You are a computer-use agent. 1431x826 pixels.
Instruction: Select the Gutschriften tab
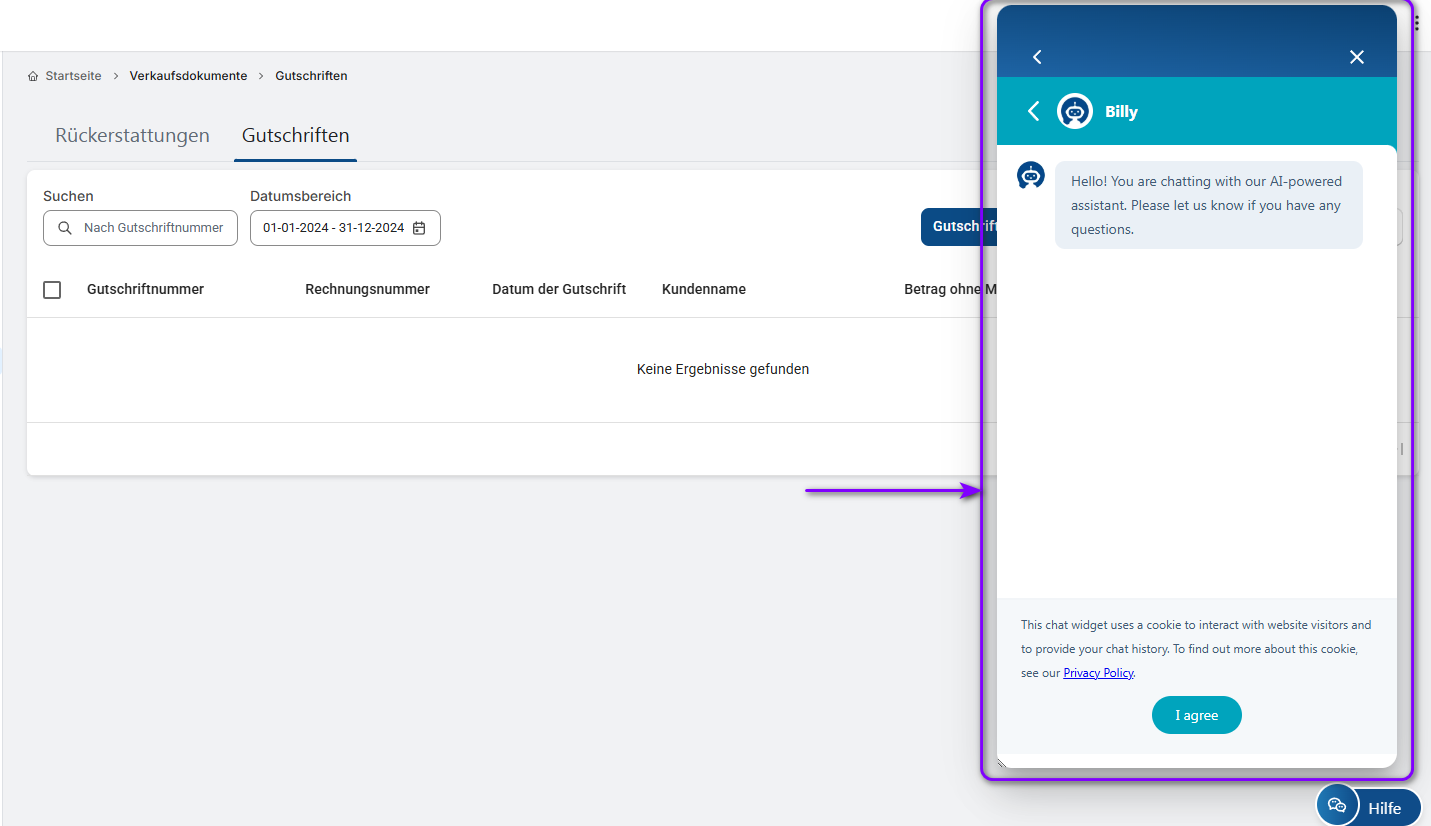[x=295, y=136]
